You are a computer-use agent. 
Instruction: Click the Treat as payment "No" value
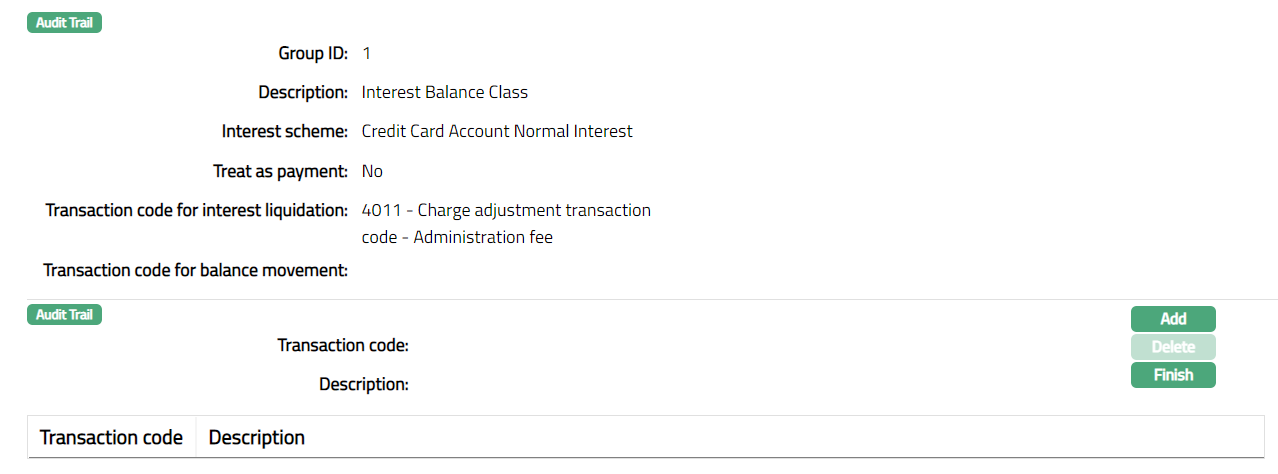click(x=372, y=171)
